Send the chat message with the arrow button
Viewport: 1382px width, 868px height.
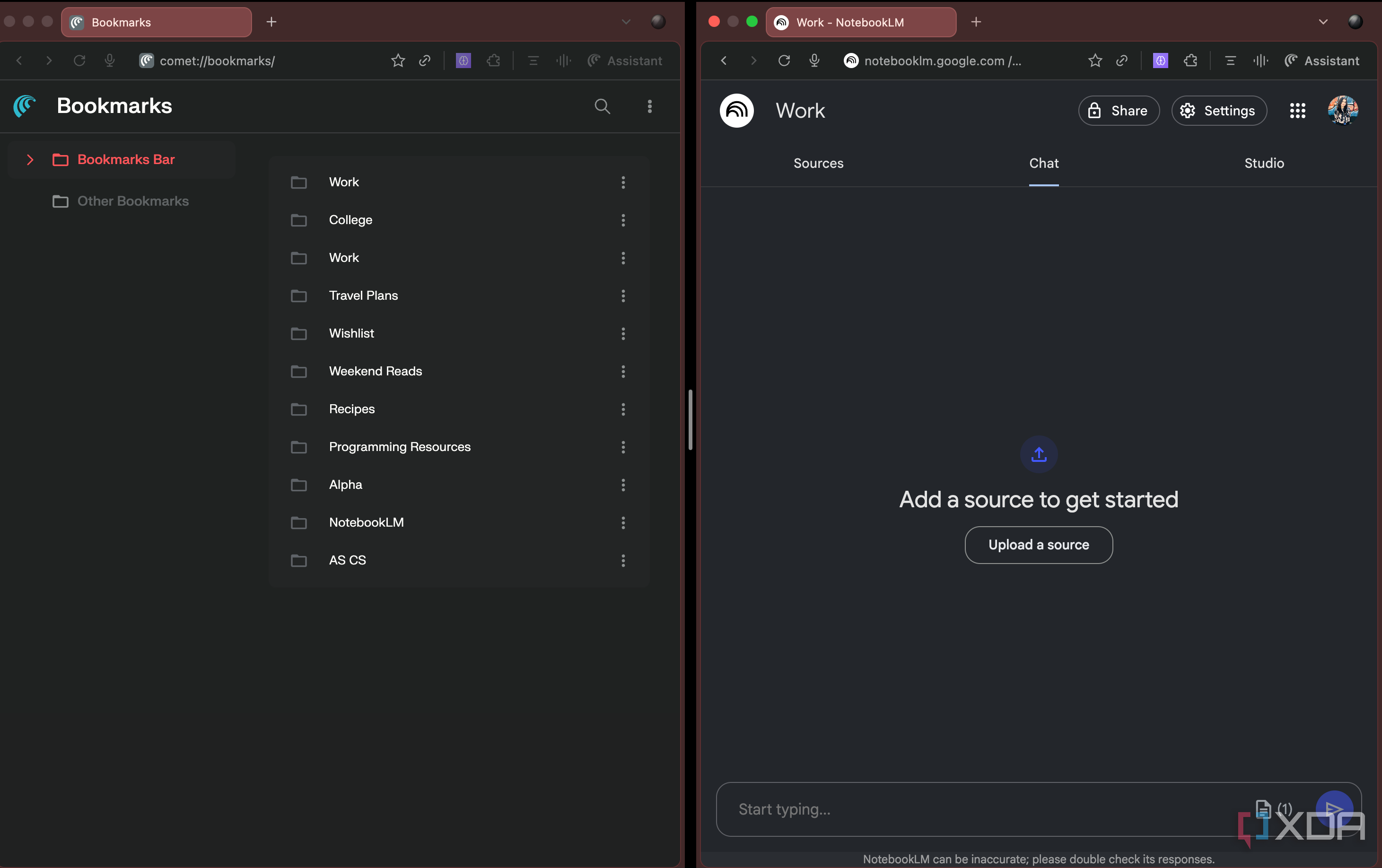[1334, 809]
